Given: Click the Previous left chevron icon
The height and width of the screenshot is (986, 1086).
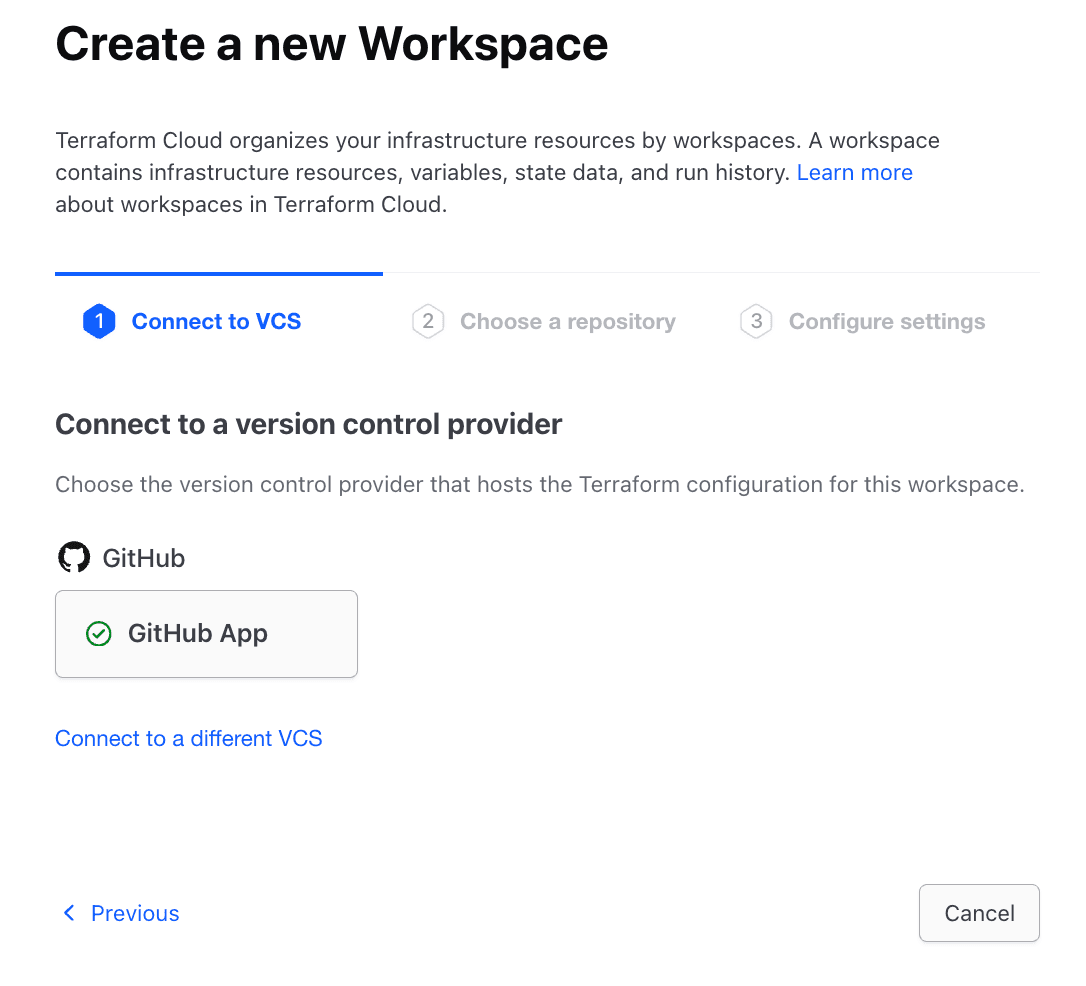Looking at the screenshot, I should tap(69, 913).
